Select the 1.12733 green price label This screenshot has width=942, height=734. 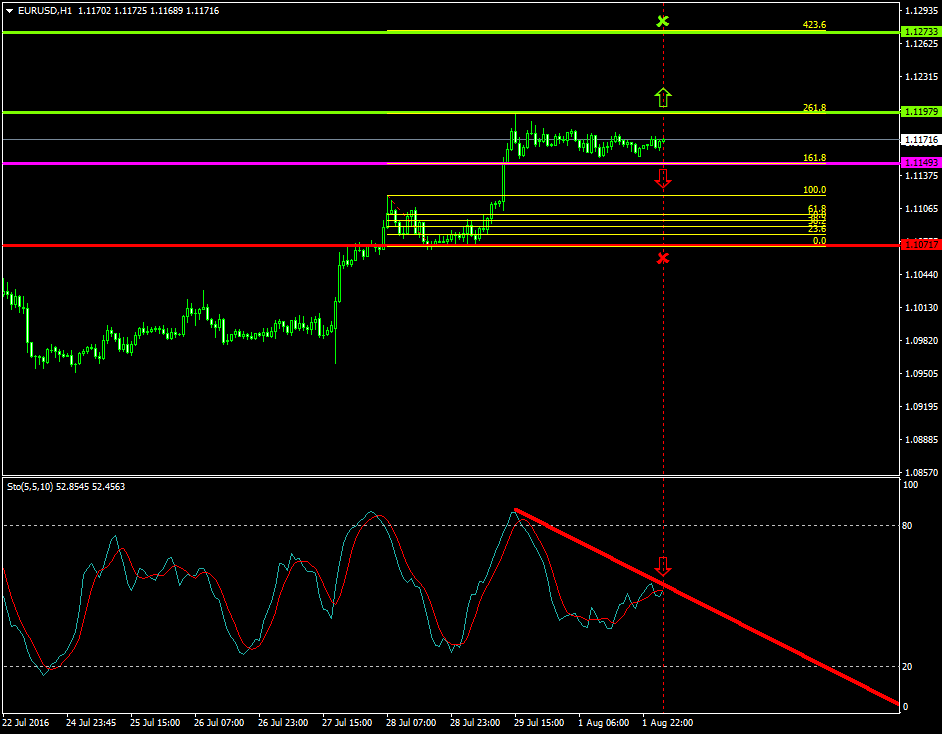pos(919,32)
